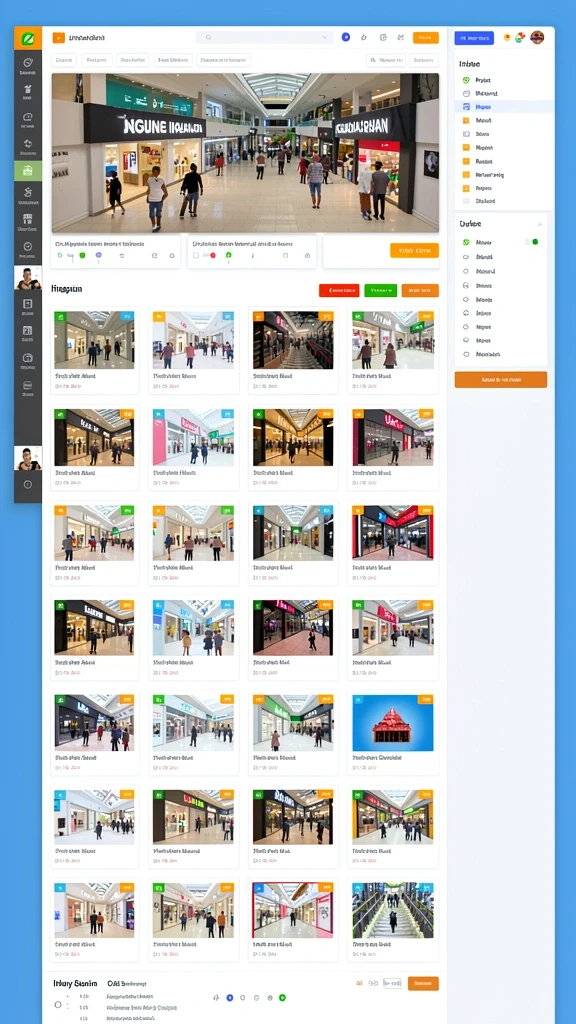Click the green WhatsApp-style icon in the lower right panel
Screen dimensions: 576x1024
[466, 242]
